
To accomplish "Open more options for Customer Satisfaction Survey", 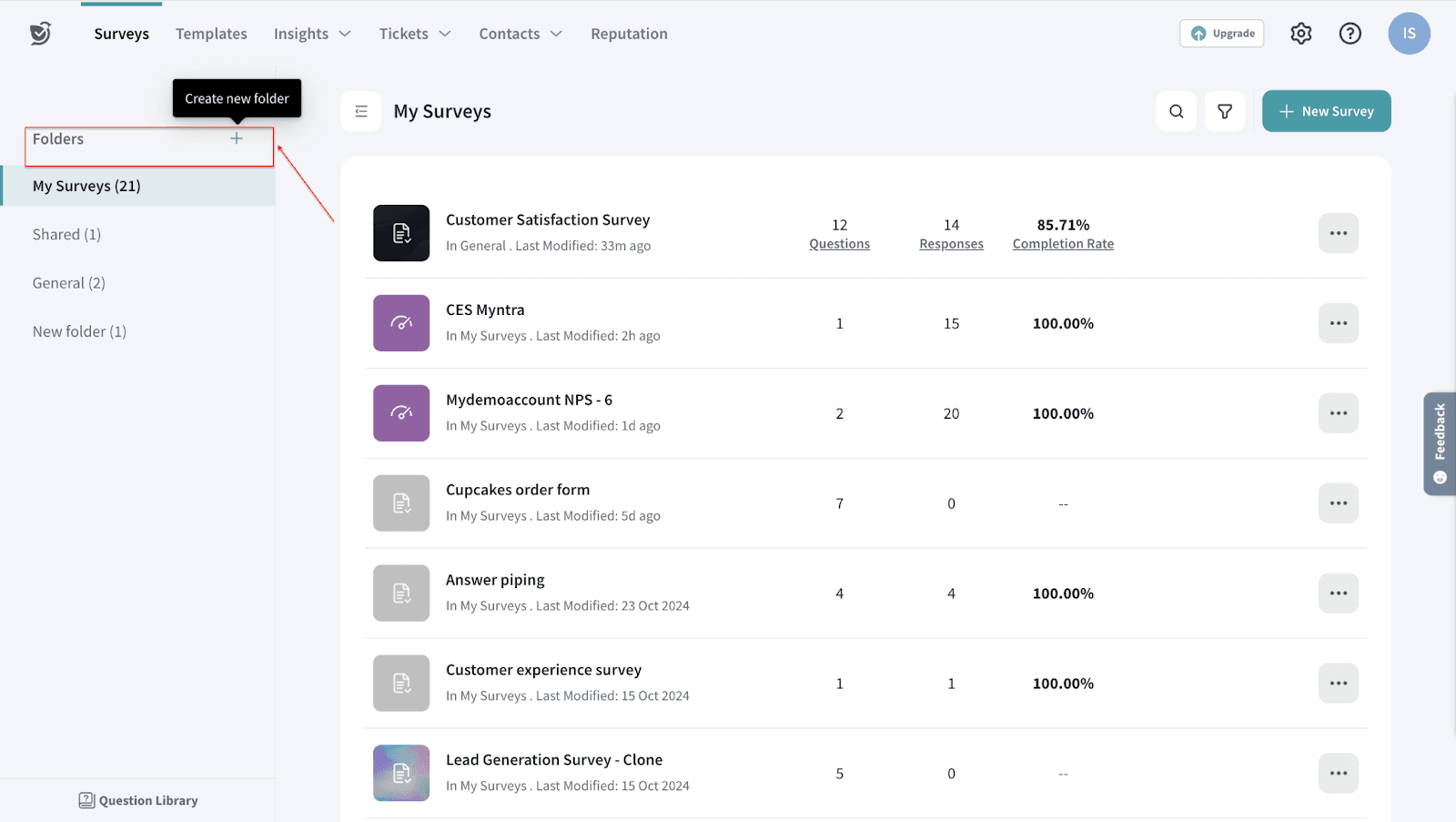I will 1338,233.
